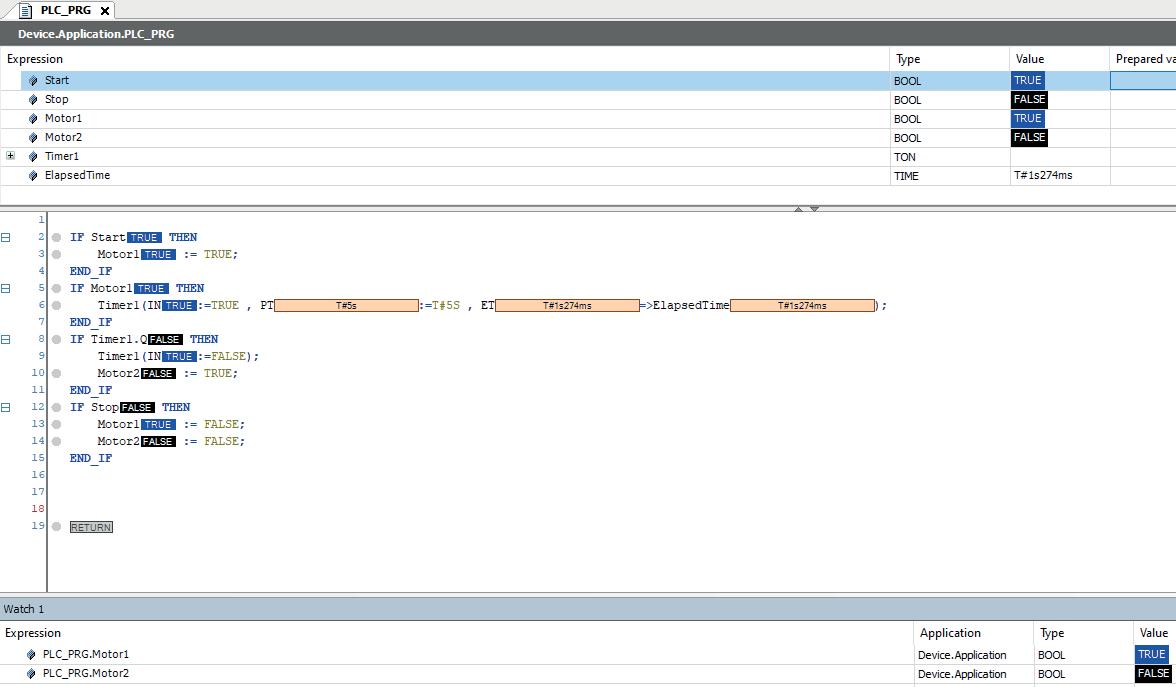Viewport: 1176px width, 687px height.
Task: Collapse the IF Stop block on line 12
Action: pos(5,407)
